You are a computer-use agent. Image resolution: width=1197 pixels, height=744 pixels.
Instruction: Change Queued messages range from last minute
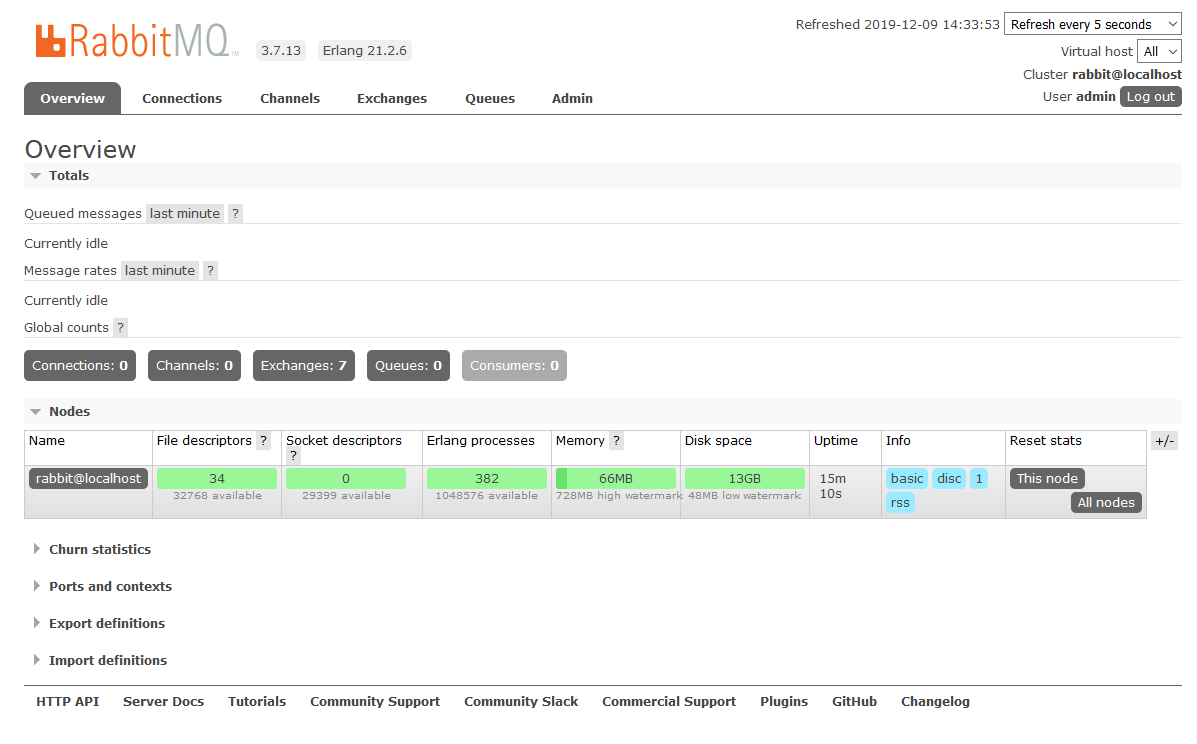coord(185,214)
